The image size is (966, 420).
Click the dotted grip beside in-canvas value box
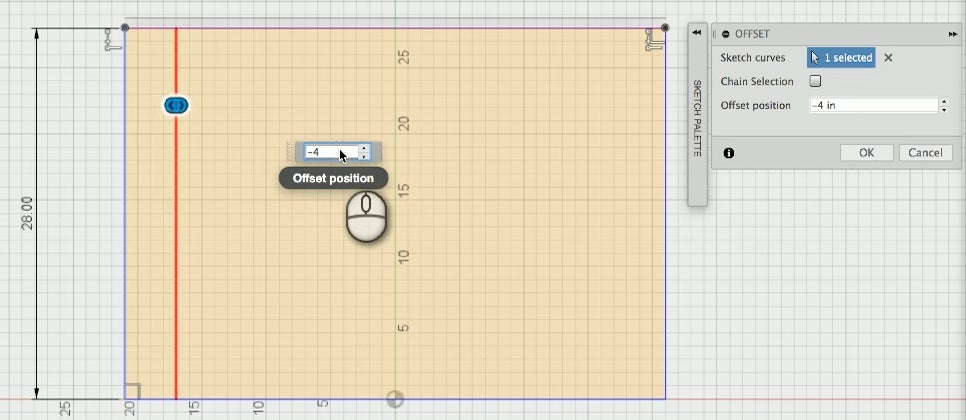pos(288,151)
